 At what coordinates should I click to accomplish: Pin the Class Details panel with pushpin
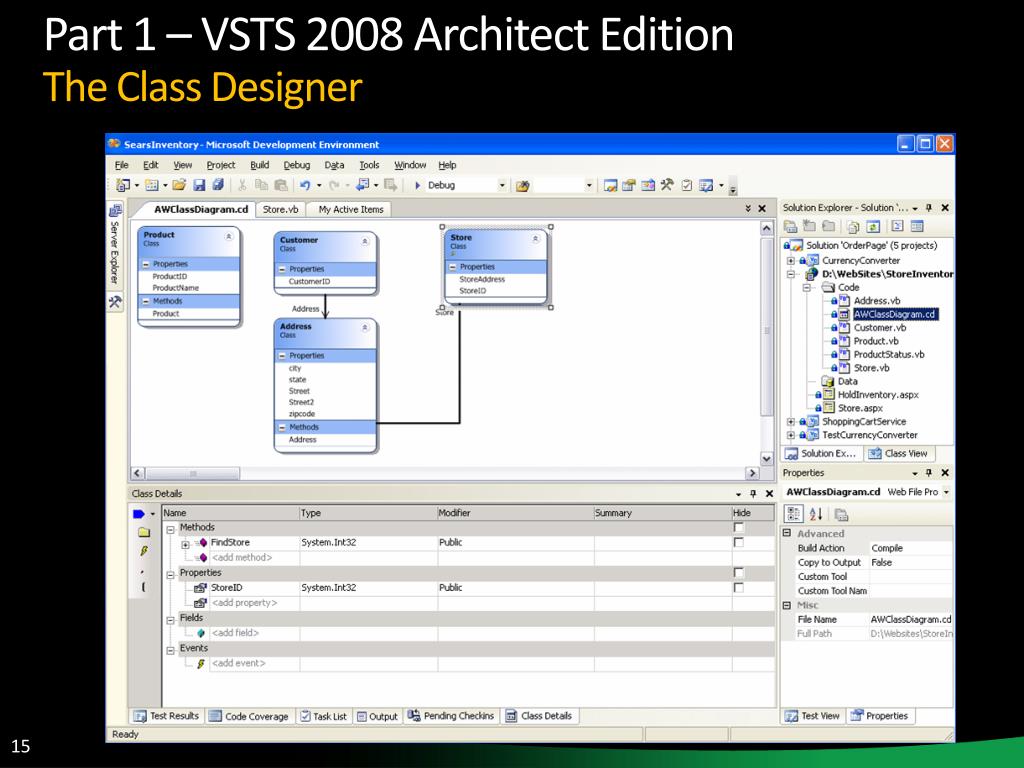(x=753, y=494)
